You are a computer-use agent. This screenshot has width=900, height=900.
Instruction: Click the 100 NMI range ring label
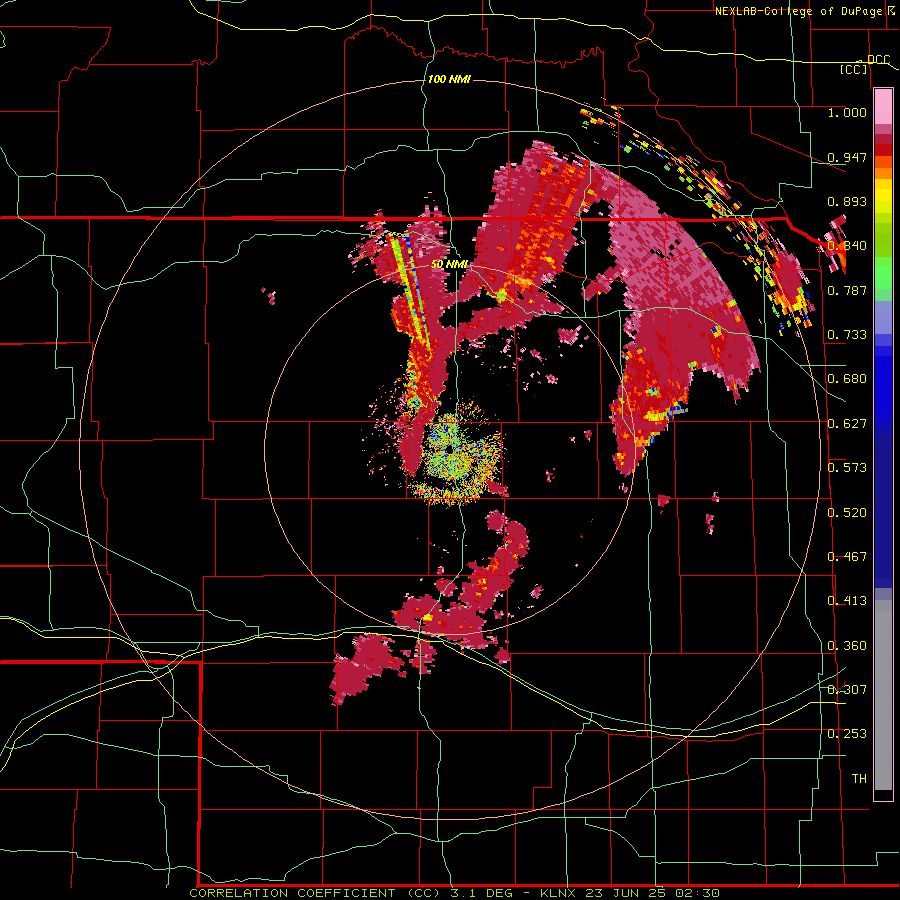point(449,79)
